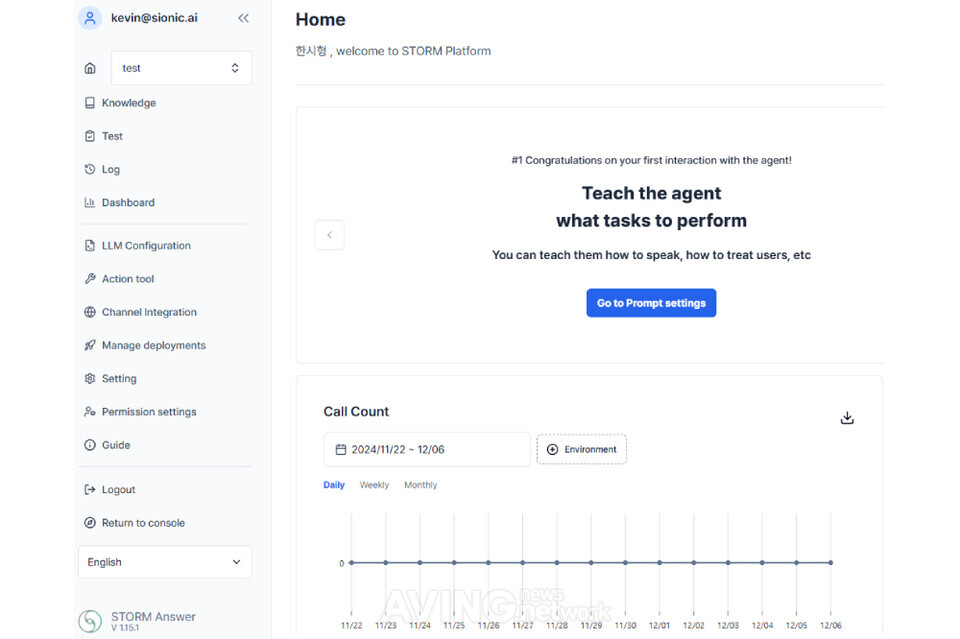Click the STORM Answer logo
This screenshot has width=960, height=639.
pyautogui.click(x=90, y=621)
